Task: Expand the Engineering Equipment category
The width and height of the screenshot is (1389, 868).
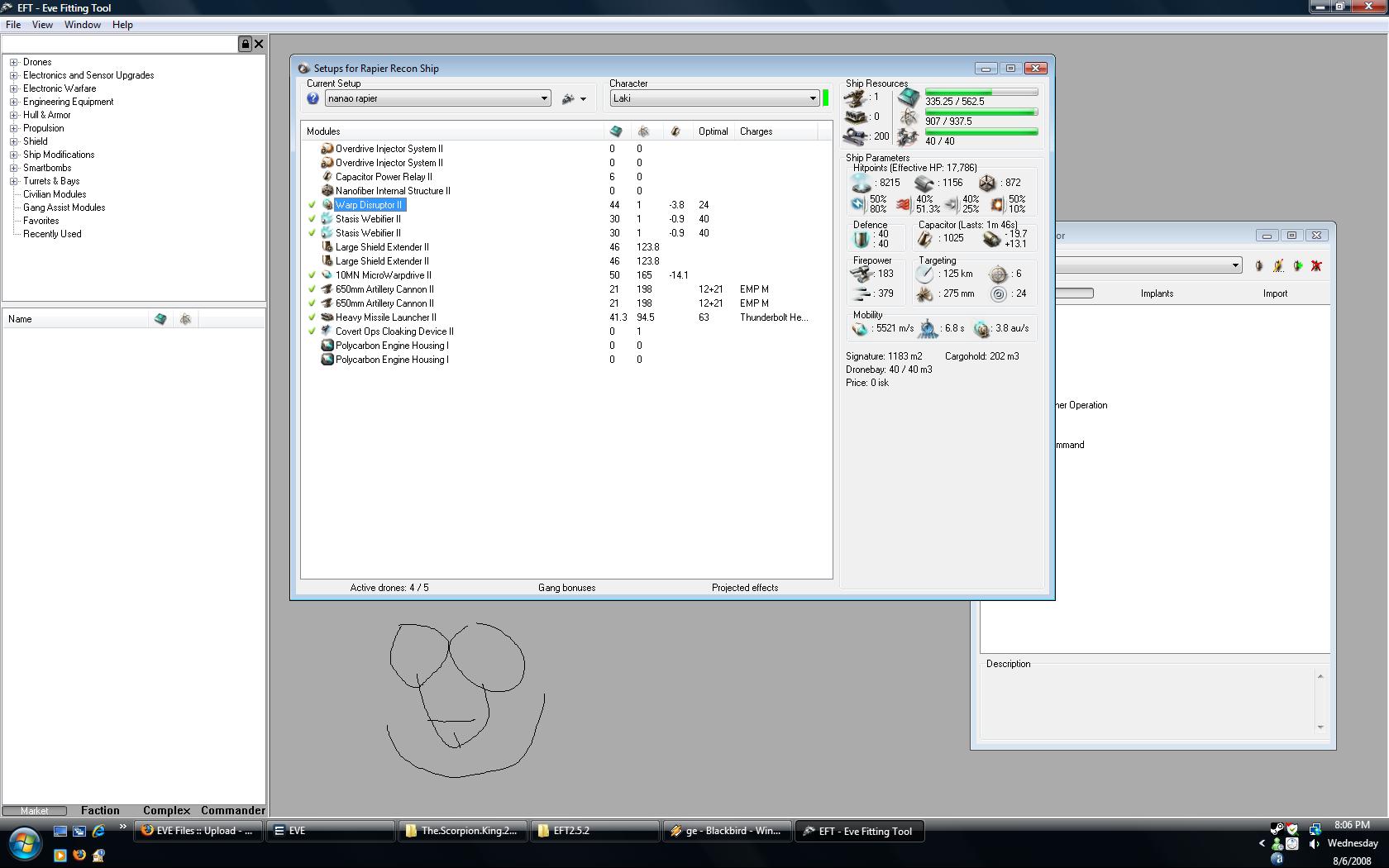Action: click(x=13, y=102)
